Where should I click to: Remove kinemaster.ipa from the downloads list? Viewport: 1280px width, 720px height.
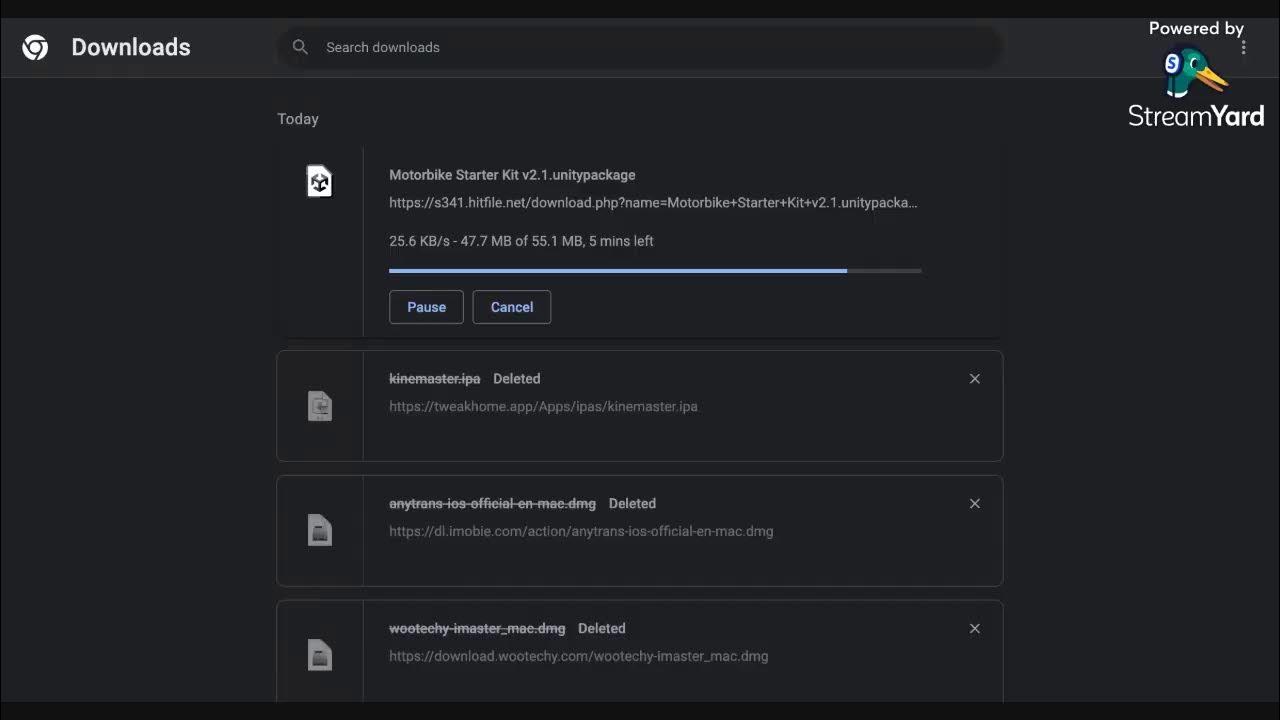coord(975,379)
